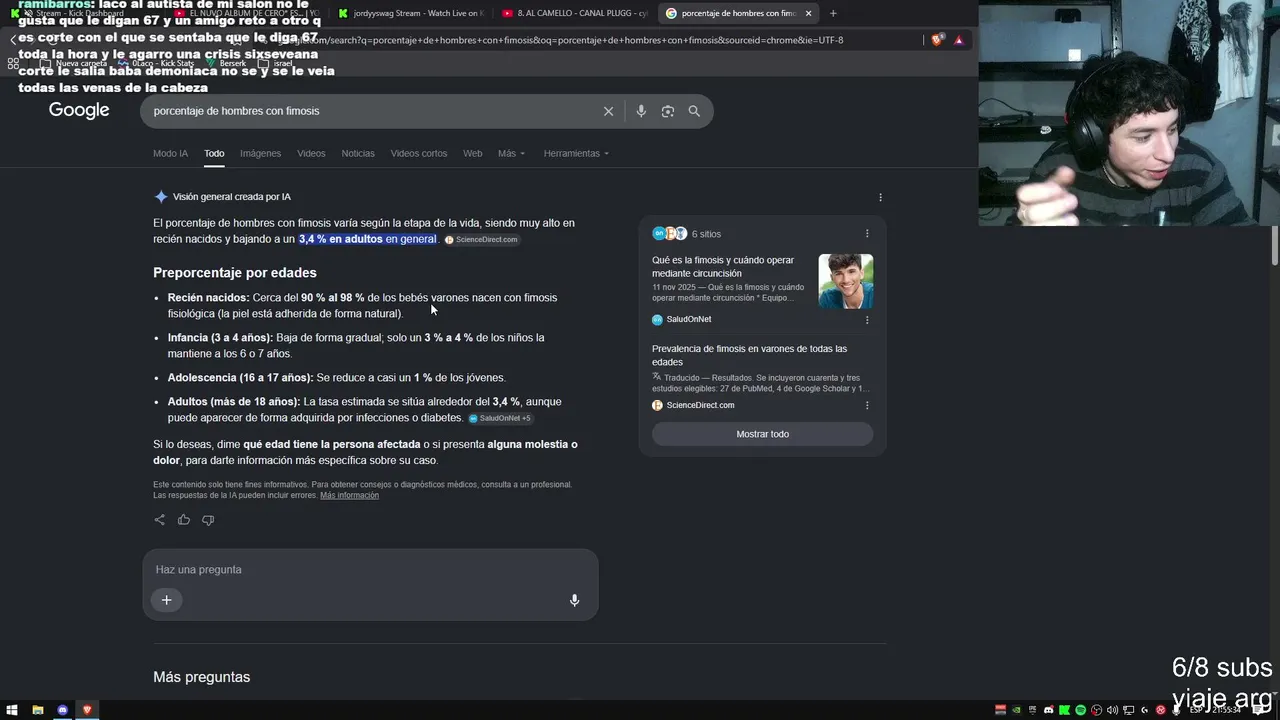Open File Explorer from the taskbar
1280x720 pixels.
(x=37, y=710)
